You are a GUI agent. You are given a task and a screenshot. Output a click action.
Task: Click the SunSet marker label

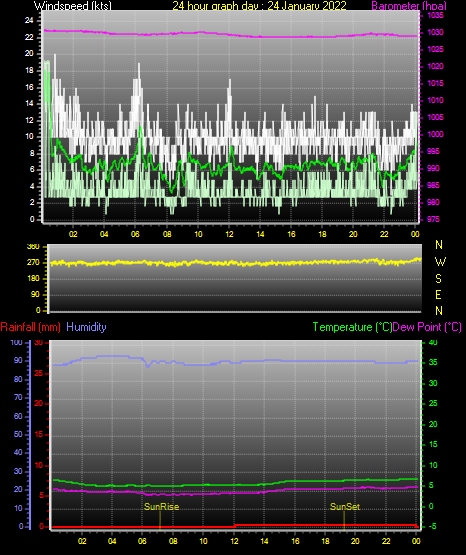pyautogui.click(x=345, y=507)
